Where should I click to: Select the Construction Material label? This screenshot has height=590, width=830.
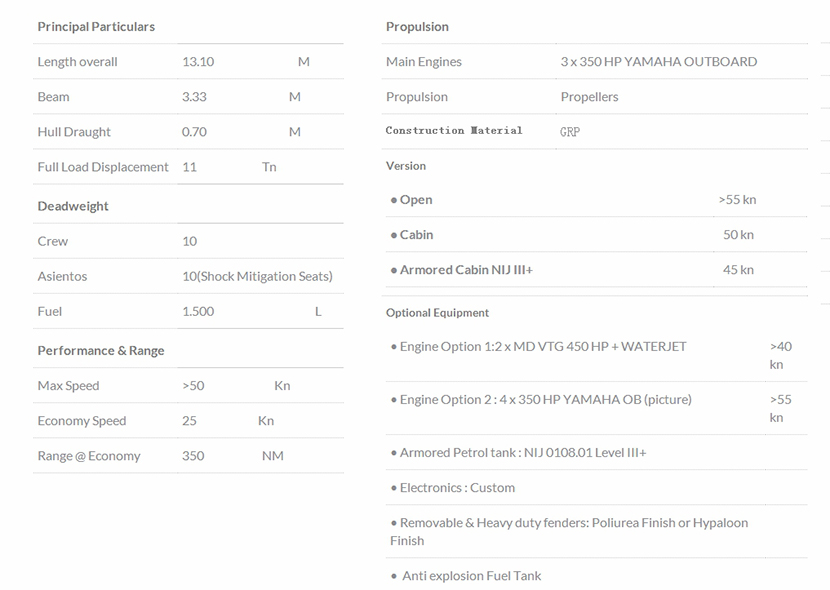pyautogui.click(x=454, y=131)
